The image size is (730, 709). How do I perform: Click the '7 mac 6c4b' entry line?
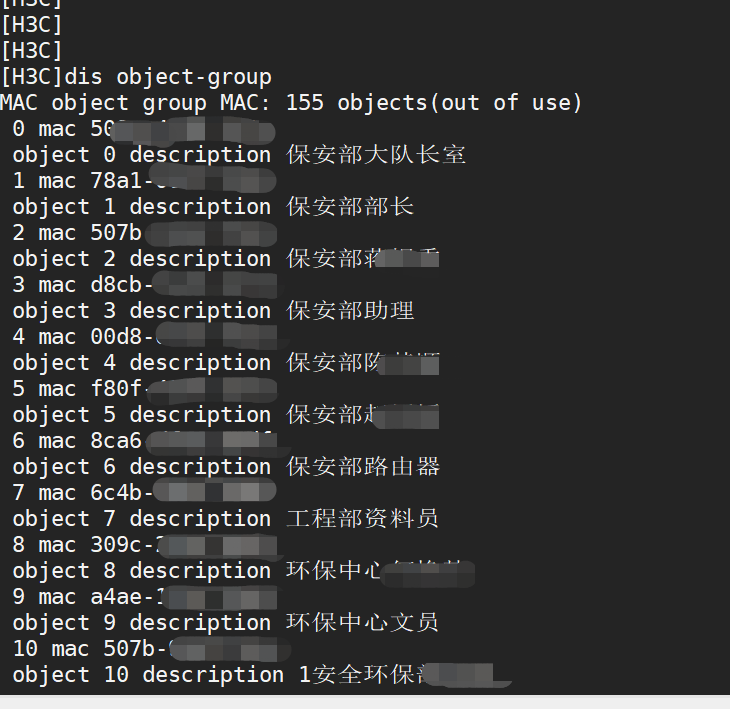(88, 493)
